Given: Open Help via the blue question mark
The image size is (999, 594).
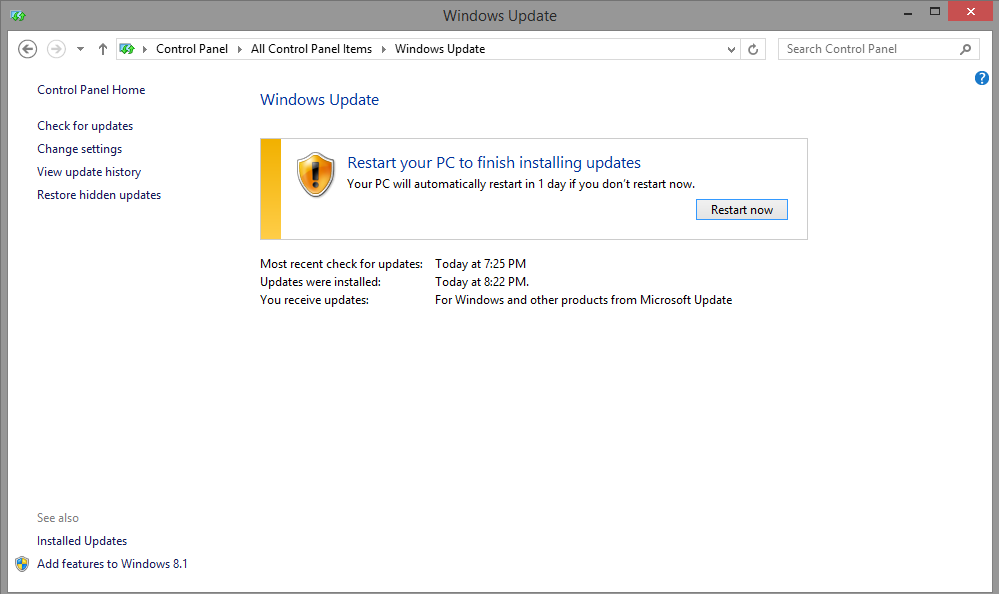Looking at the screenshot, I should tap(982, 78).
